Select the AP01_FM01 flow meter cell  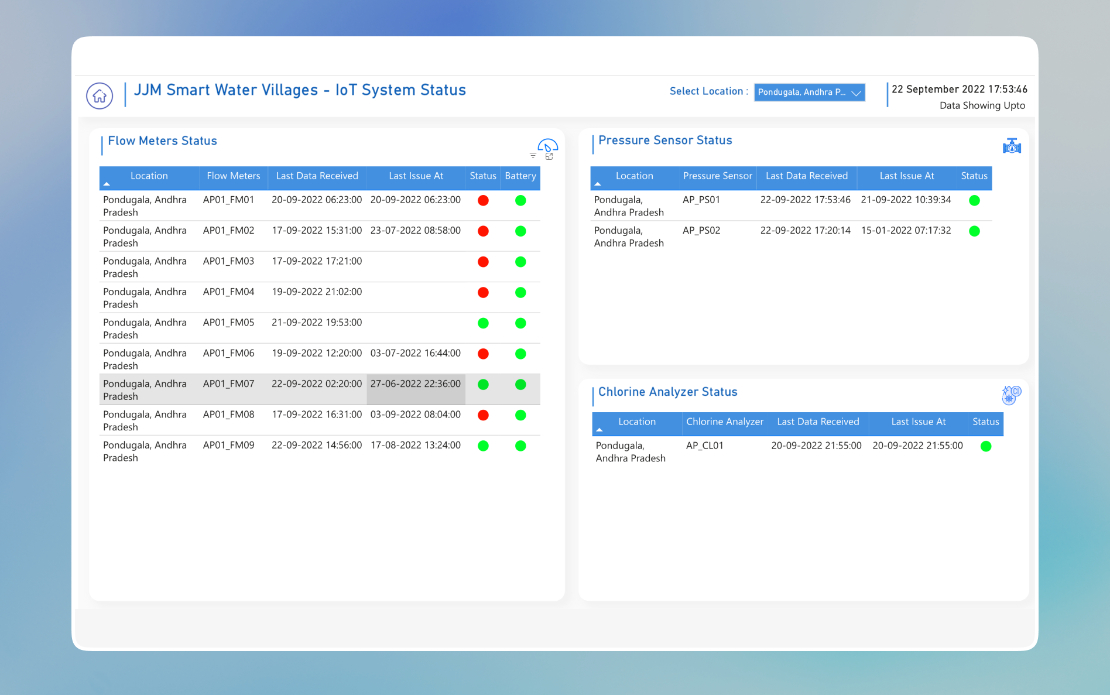pyautogui.click(x=229, y=200)
